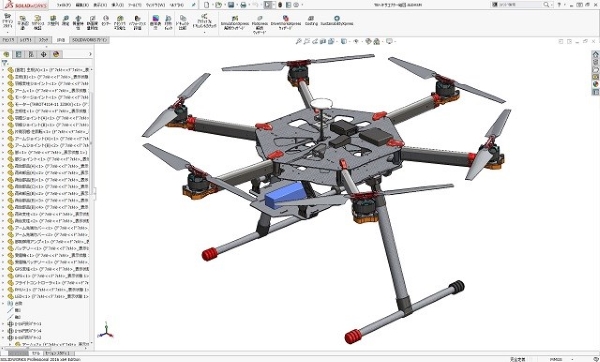Image resolution: width=600 pixels, height=362 pixels.
Task: Open the SimulationXpress analysis wizard
Action: [x=234, y=23]
